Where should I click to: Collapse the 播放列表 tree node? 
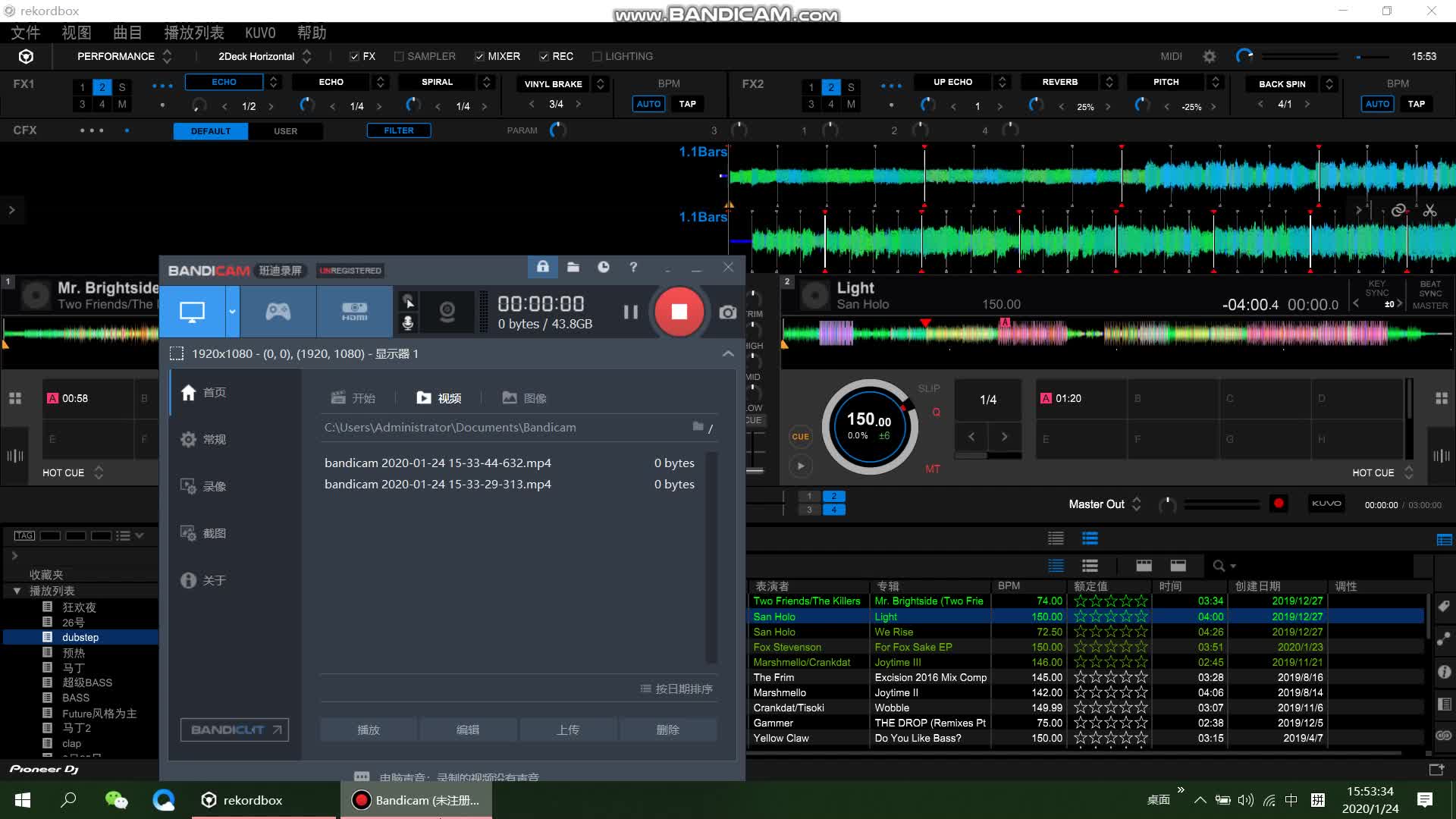click(x=17, y=590)
